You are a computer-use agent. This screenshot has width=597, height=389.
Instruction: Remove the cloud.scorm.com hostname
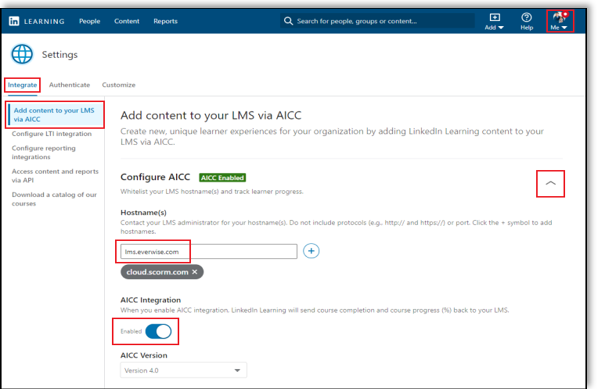195,272
